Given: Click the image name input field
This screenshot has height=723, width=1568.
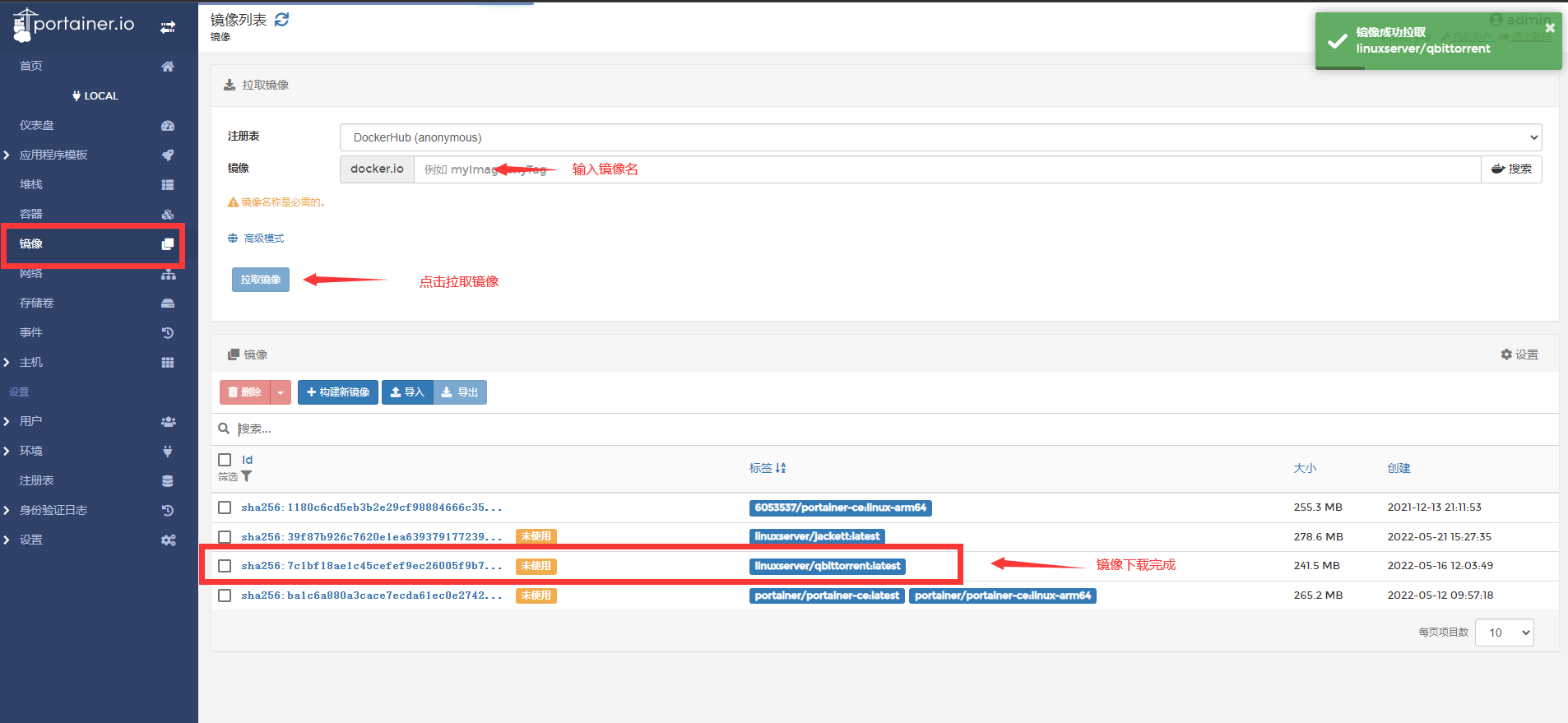Looking at the screenshot, I should tap(946, 169).
